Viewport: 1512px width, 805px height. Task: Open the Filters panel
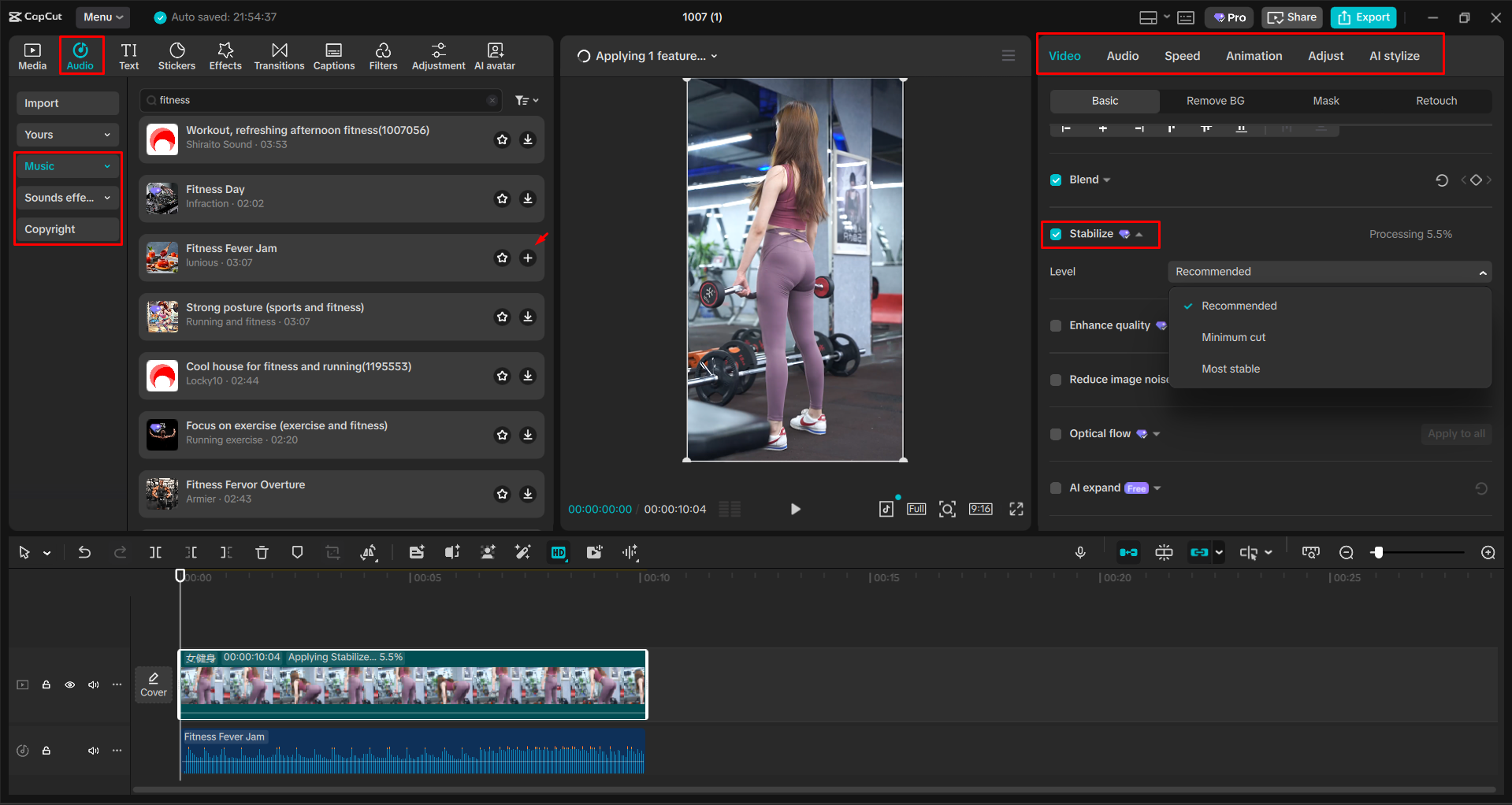point(383,56)
